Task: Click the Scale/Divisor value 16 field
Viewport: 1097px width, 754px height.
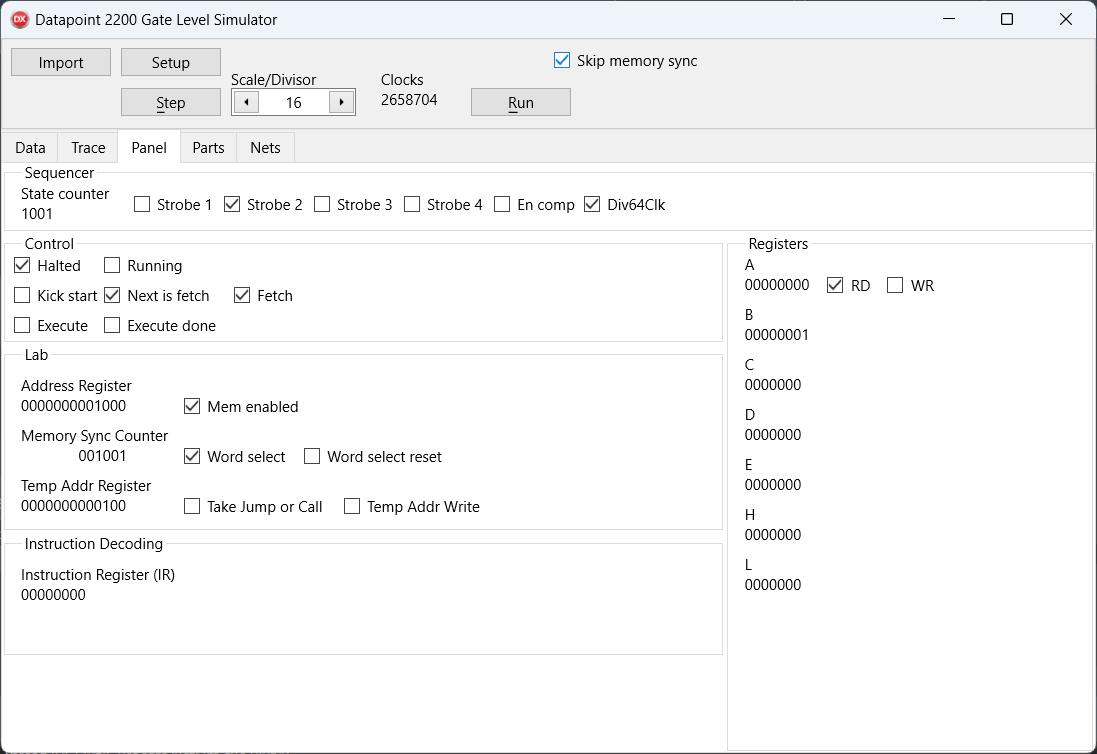Action: tap(293, 102)
